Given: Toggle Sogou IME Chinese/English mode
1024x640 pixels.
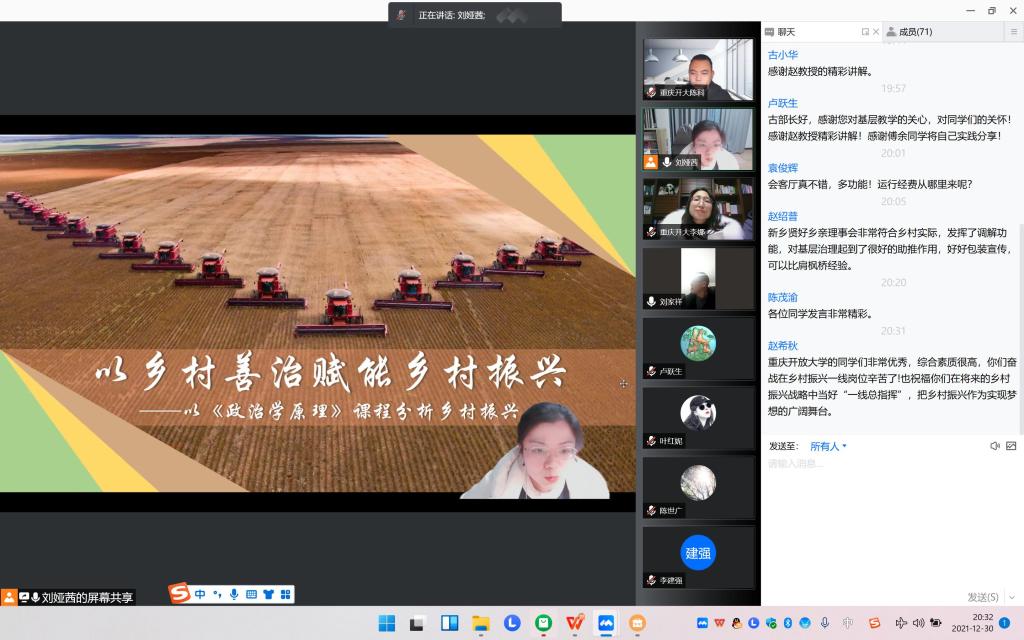Looking at the screenshot, I should pyautogui.click(x=200, y=595).
